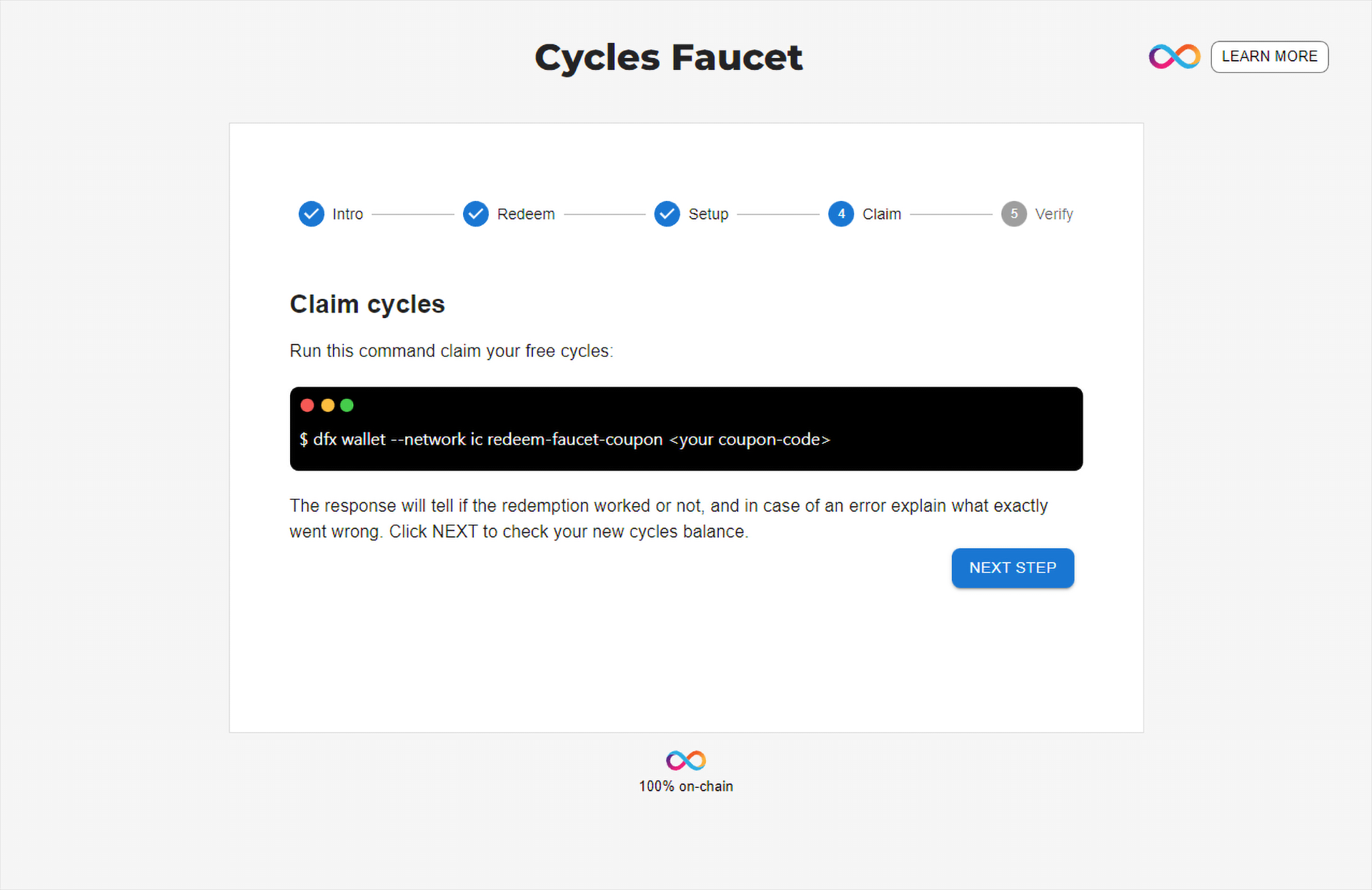
Task: Click the Verify step number 5 icon
Action: coord(1014,213)
